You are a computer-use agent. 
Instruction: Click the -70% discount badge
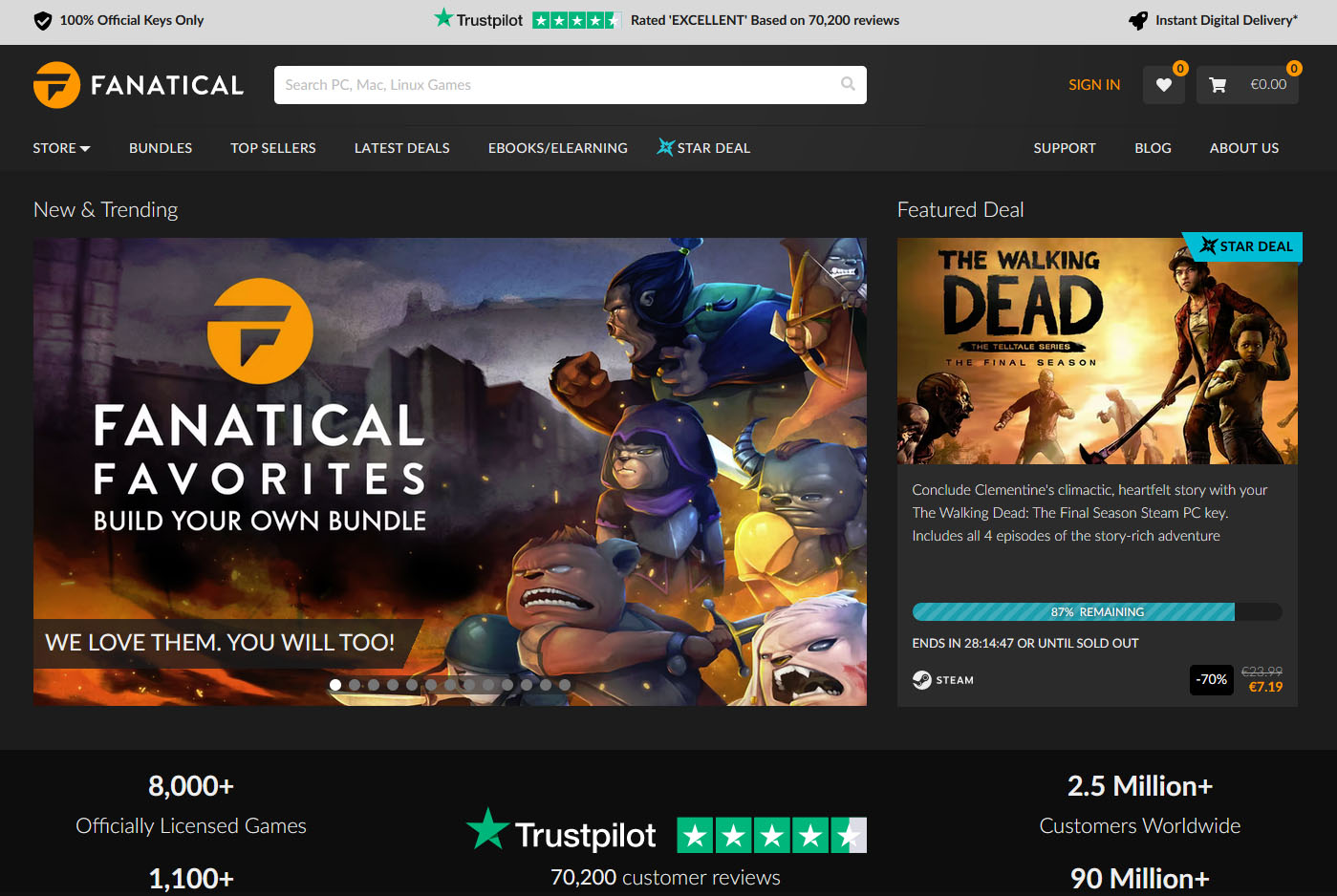1212,680
